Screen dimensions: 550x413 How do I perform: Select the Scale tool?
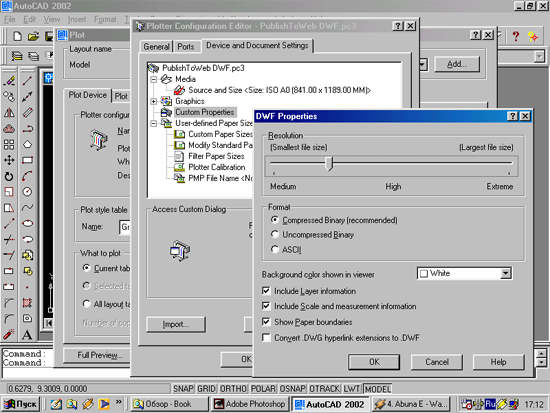click(9, 192)
